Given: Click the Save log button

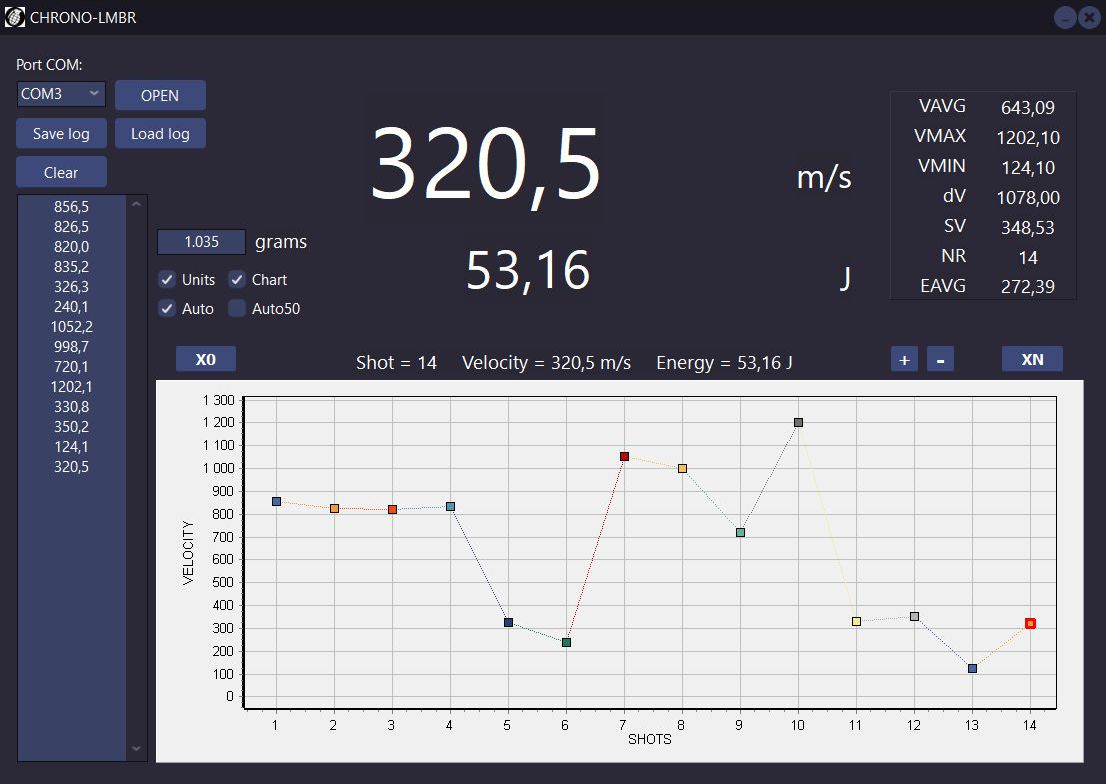Looking at the screenshot, I should coord(61,134).
